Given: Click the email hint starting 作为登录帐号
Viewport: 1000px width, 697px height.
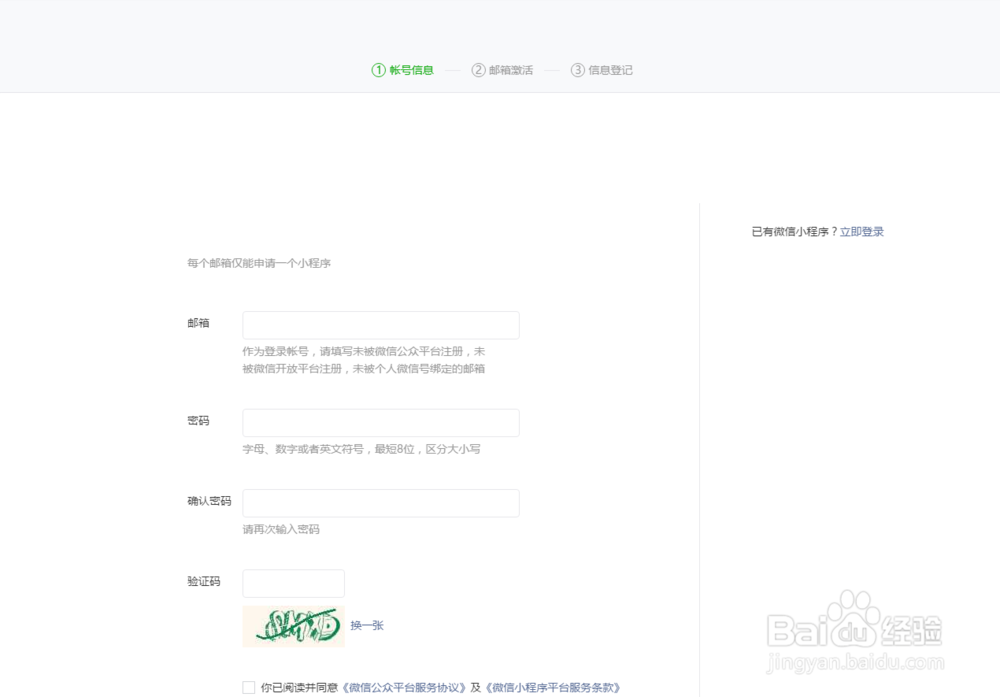Looking at the screenshot, I should click(364, 360).
